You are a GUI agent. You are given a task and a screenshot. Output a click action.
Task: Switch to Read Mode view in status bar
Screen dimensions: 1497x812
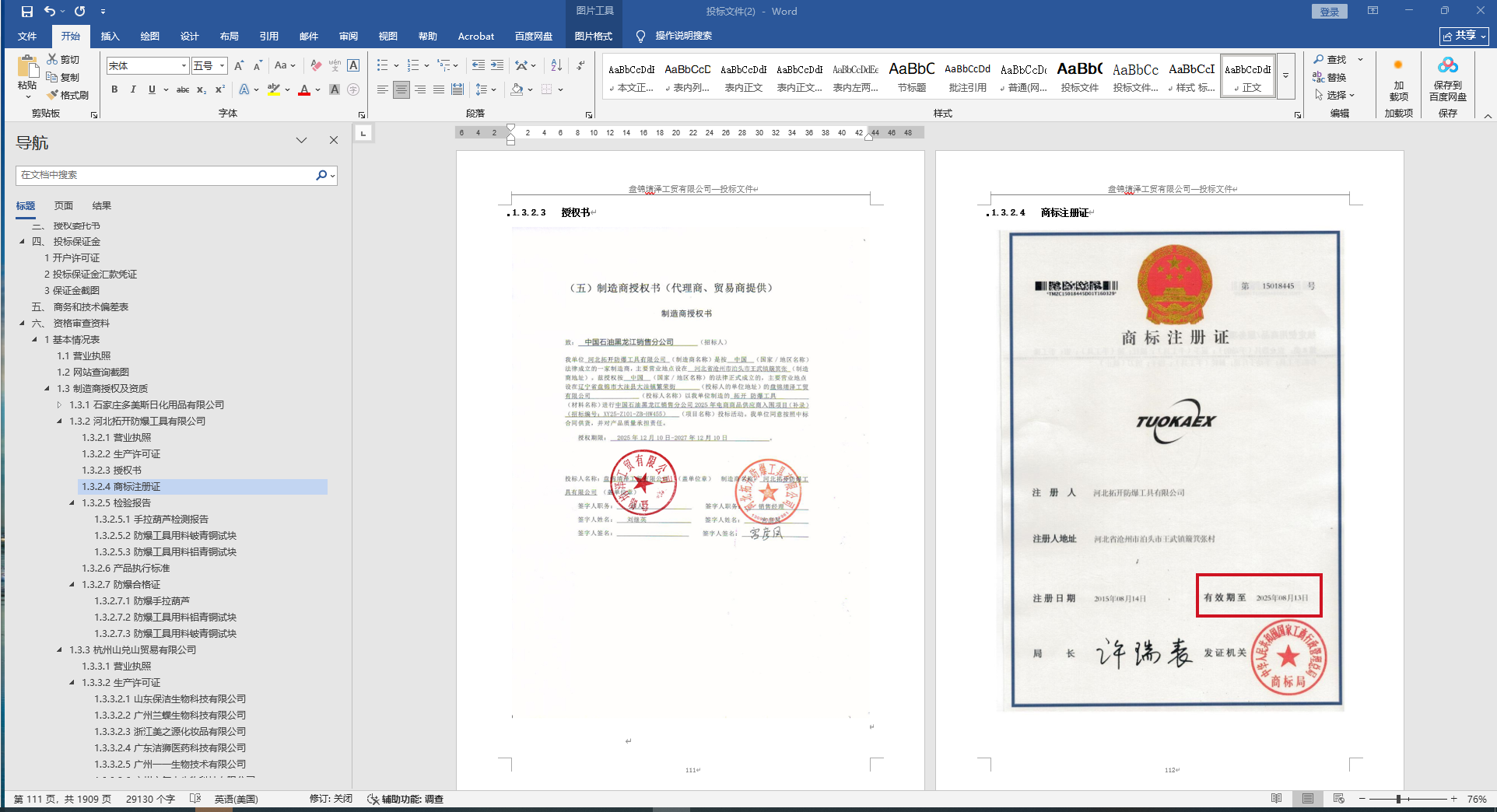pyautogui.click(x=1277, y=799)
